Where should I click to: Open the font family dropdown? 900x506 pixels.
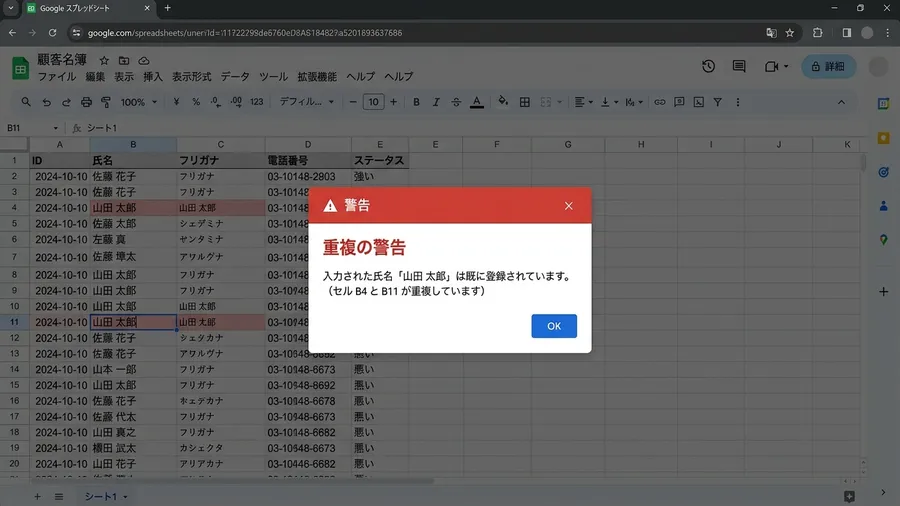307,102
